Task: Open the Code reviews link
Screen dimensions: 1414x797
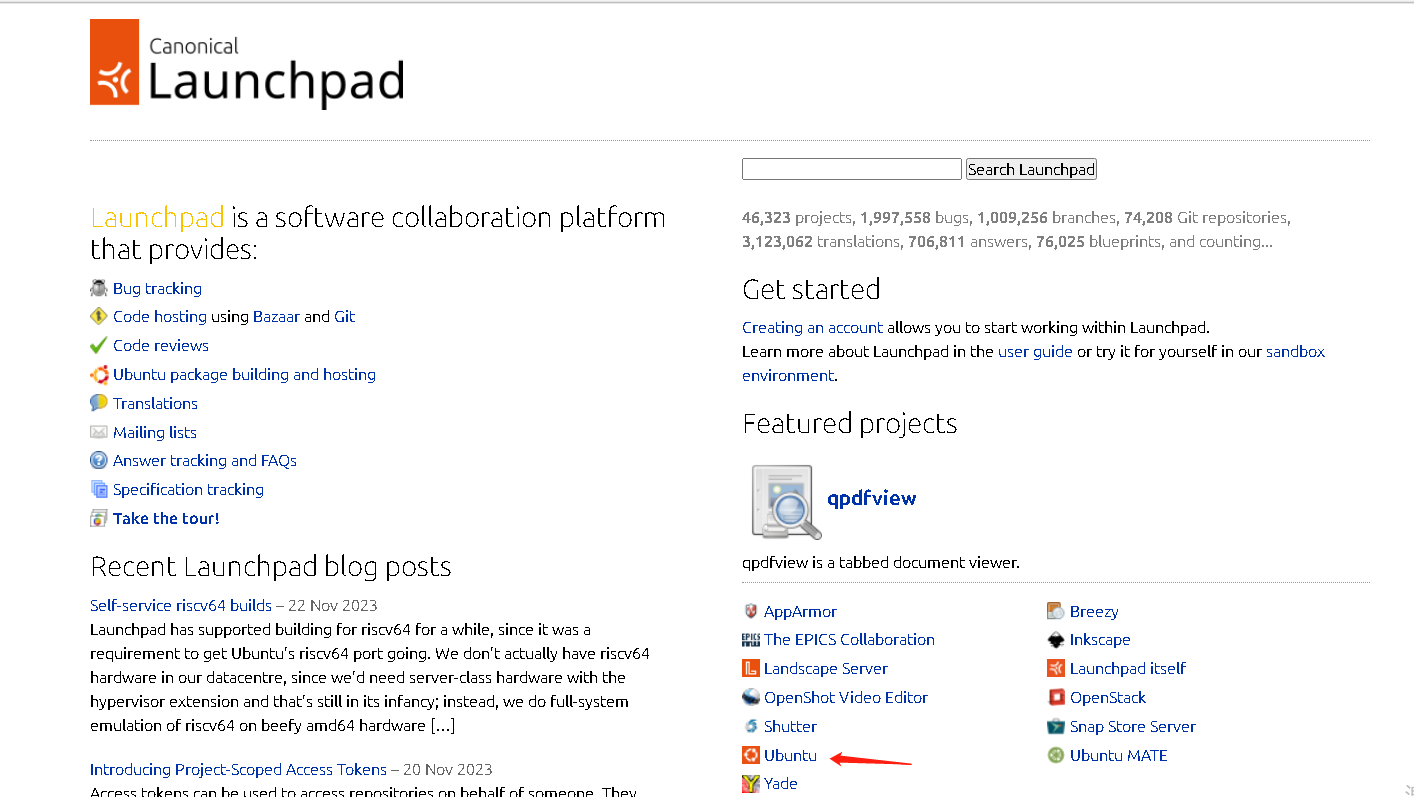Action: pyautogui.click(x=161, y=345)
